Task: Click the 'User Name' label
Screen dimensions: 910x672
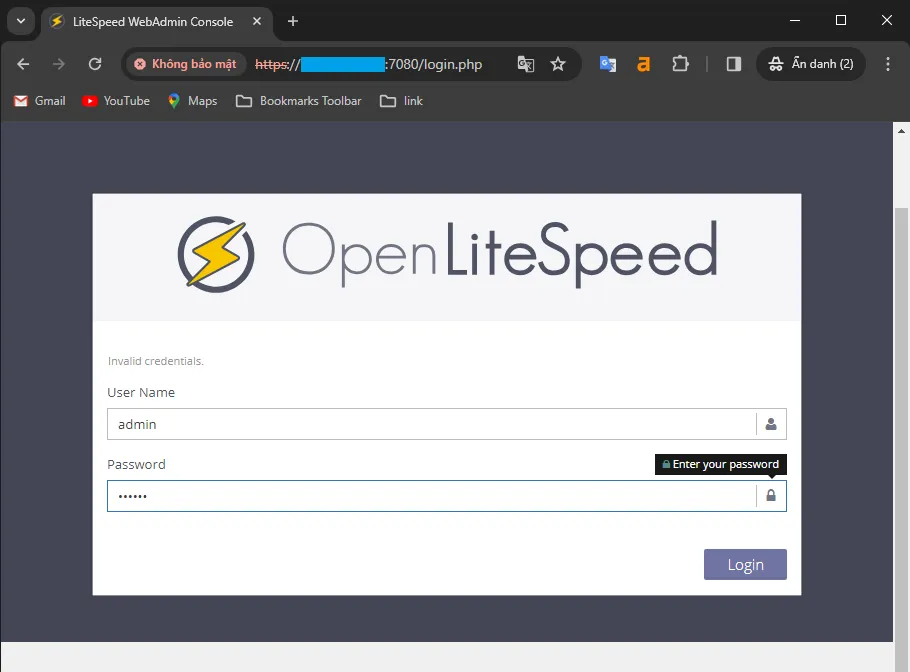Action: click(141, 393)
